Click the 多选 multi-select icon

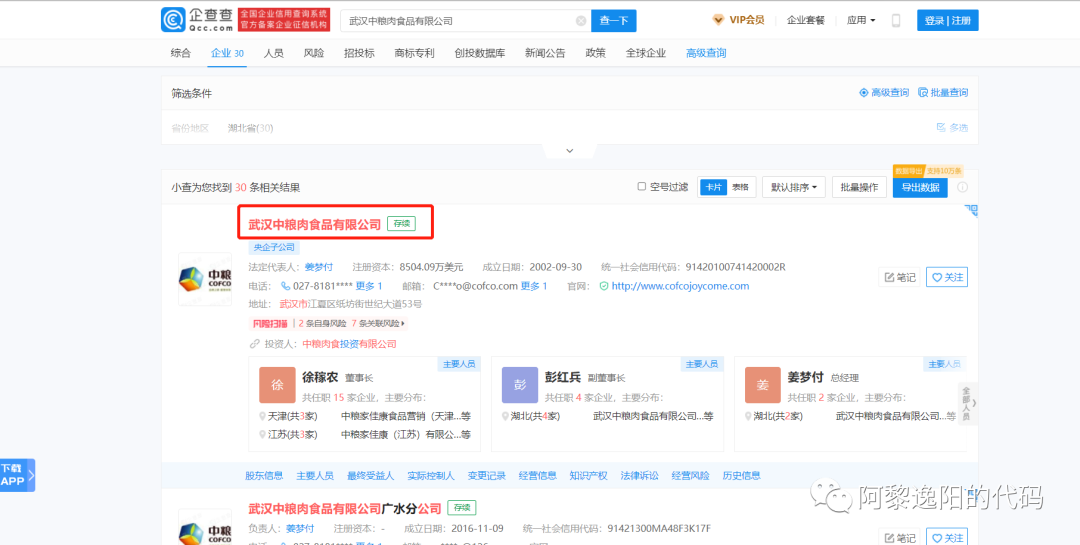951,128
